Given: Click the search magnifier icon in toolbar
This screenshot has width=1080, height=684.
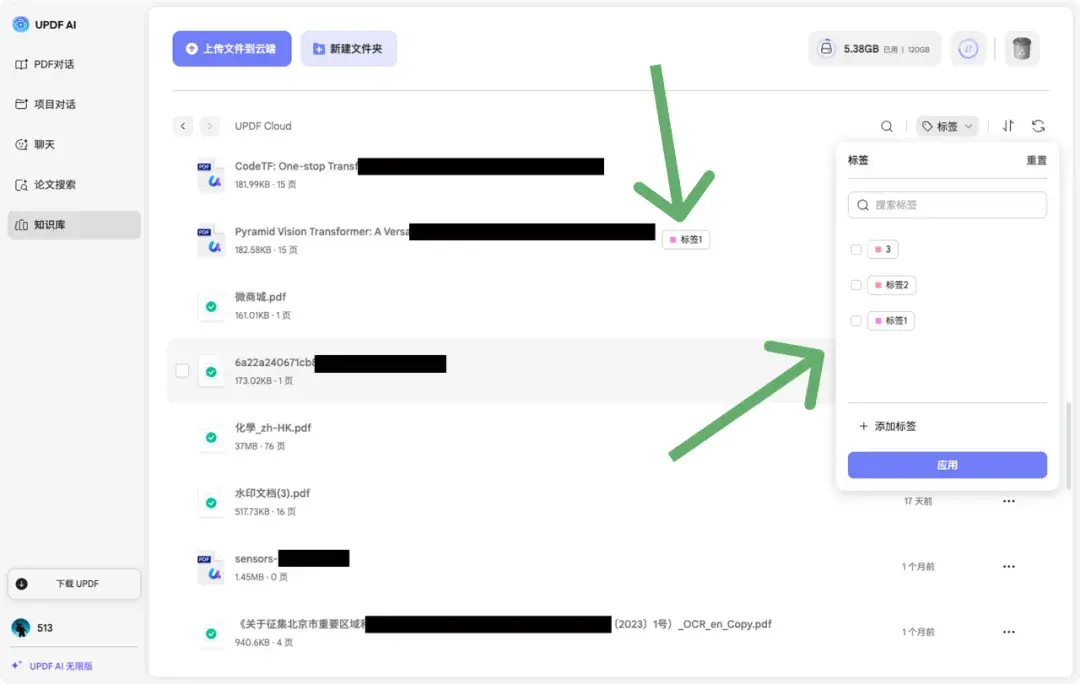Looking at the screenshot, I should (x=886, y=126).
